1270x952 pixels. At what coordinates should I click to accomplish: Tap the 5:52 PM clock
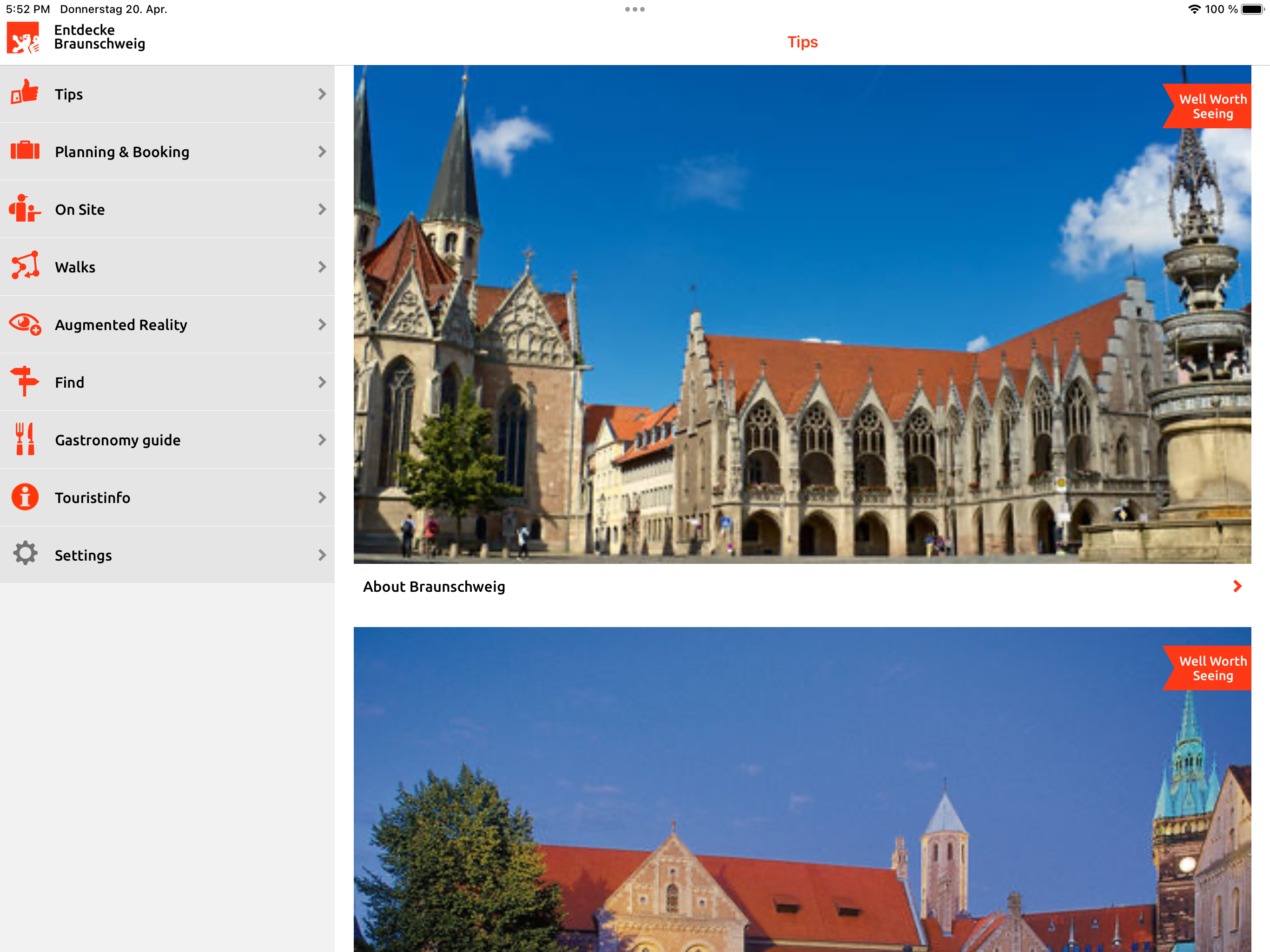[27, 9]
